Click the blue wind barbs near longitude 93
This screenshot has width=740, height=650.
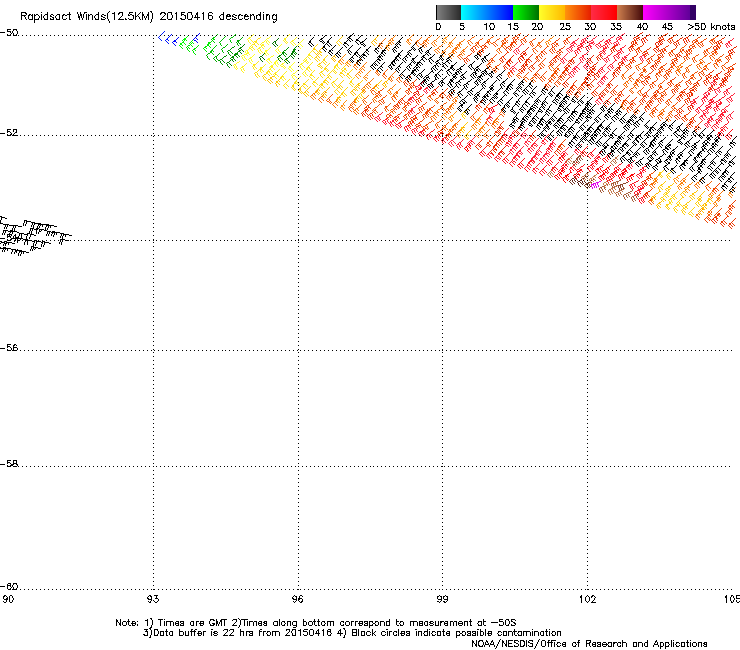(x=168, y=39)
